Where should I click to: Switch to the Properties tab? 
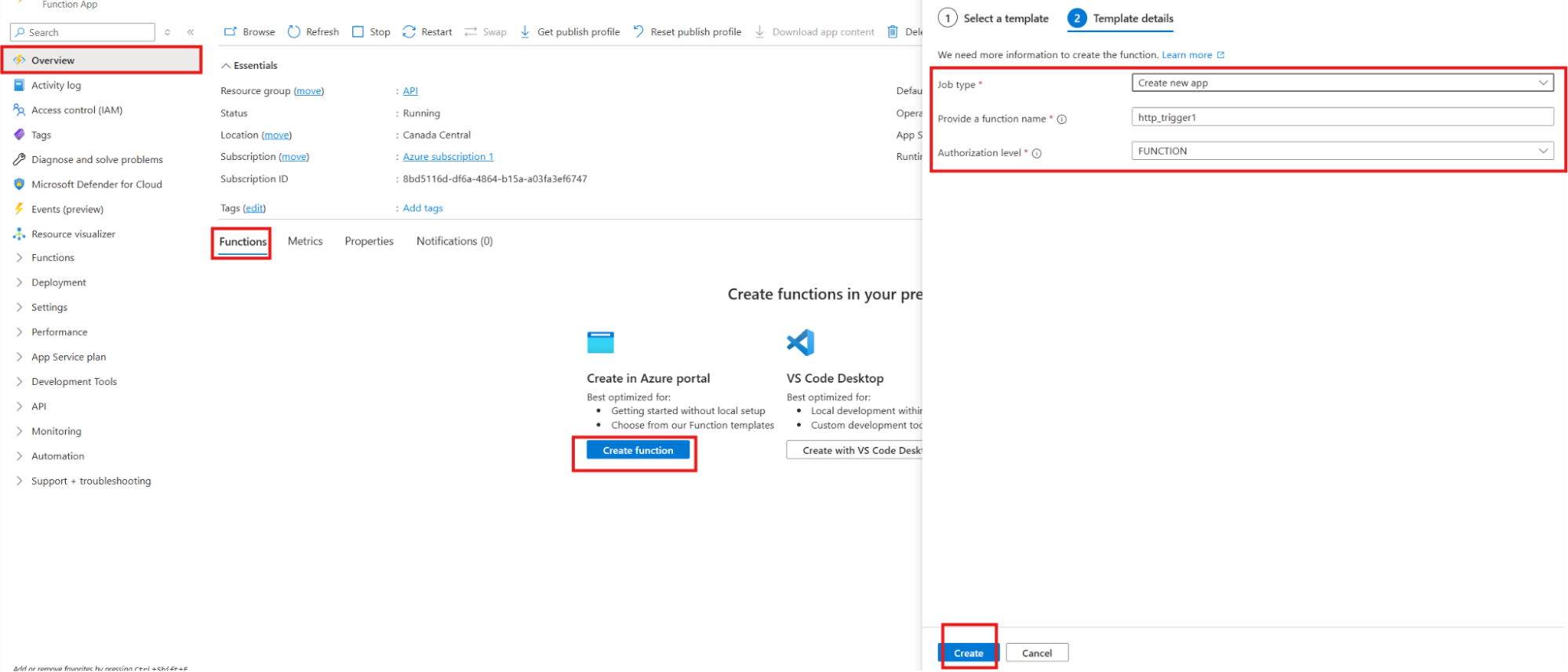369,242
